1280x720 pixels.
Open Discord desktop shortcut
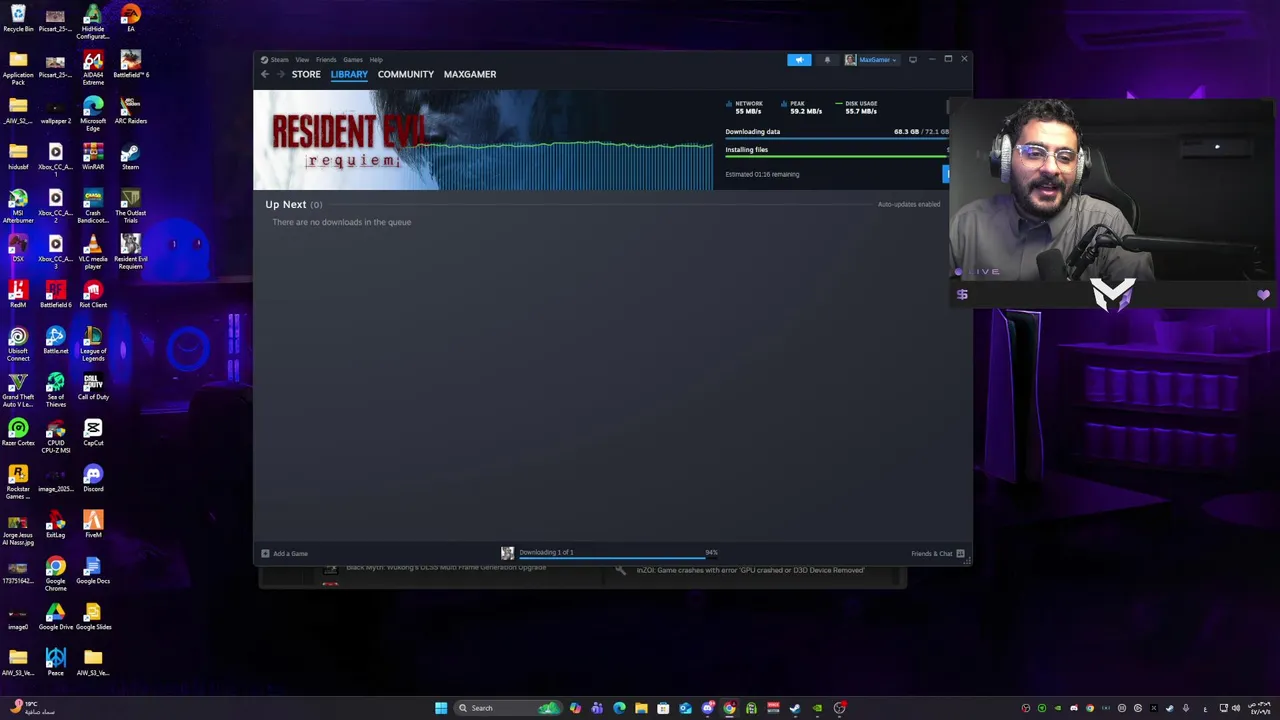coord(93,479)
